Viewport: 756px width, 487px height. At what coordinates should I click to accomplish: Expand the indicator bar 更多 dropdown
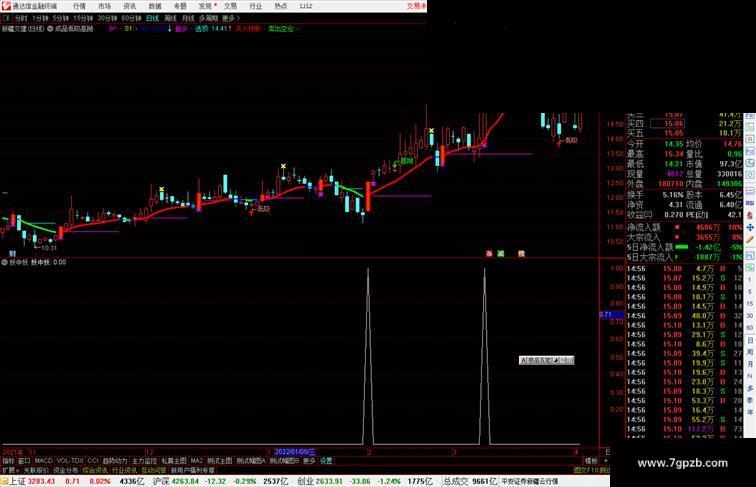pos(309,461)
